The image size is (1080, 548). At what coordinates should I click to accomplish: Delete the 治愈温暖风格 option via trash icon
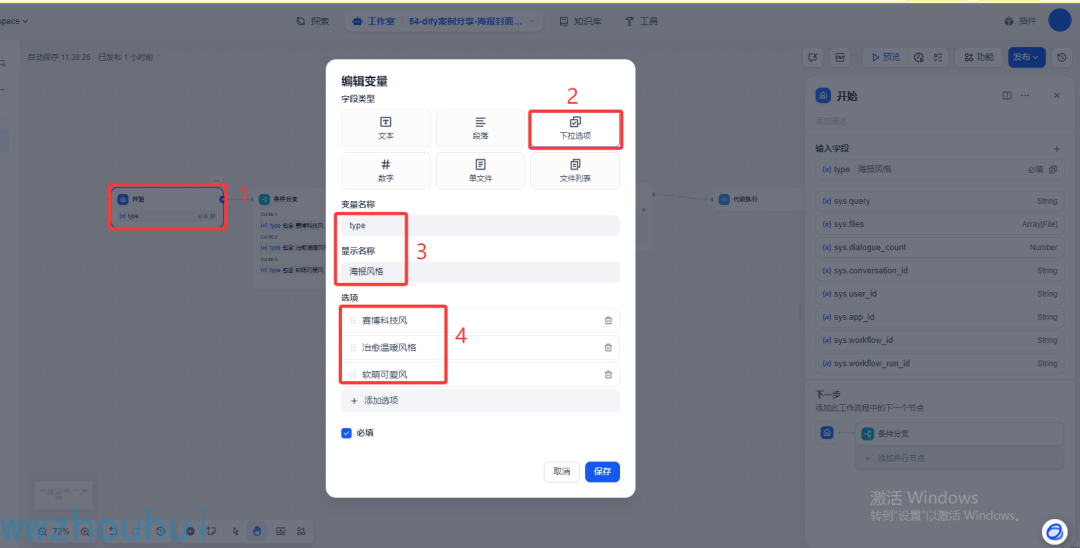click(608, 348)
